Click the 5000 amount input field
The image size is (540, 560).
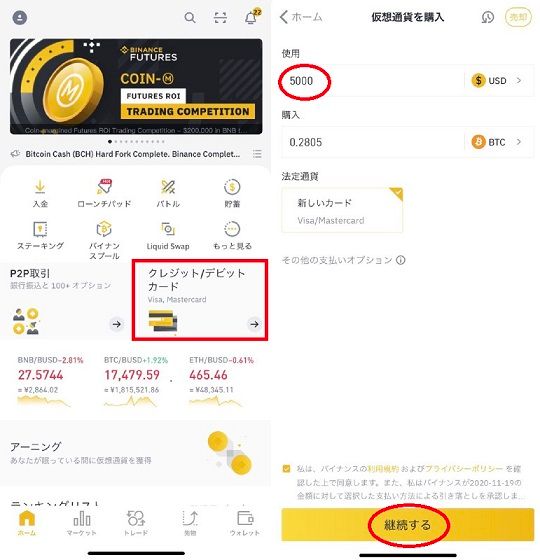(371, 81)
